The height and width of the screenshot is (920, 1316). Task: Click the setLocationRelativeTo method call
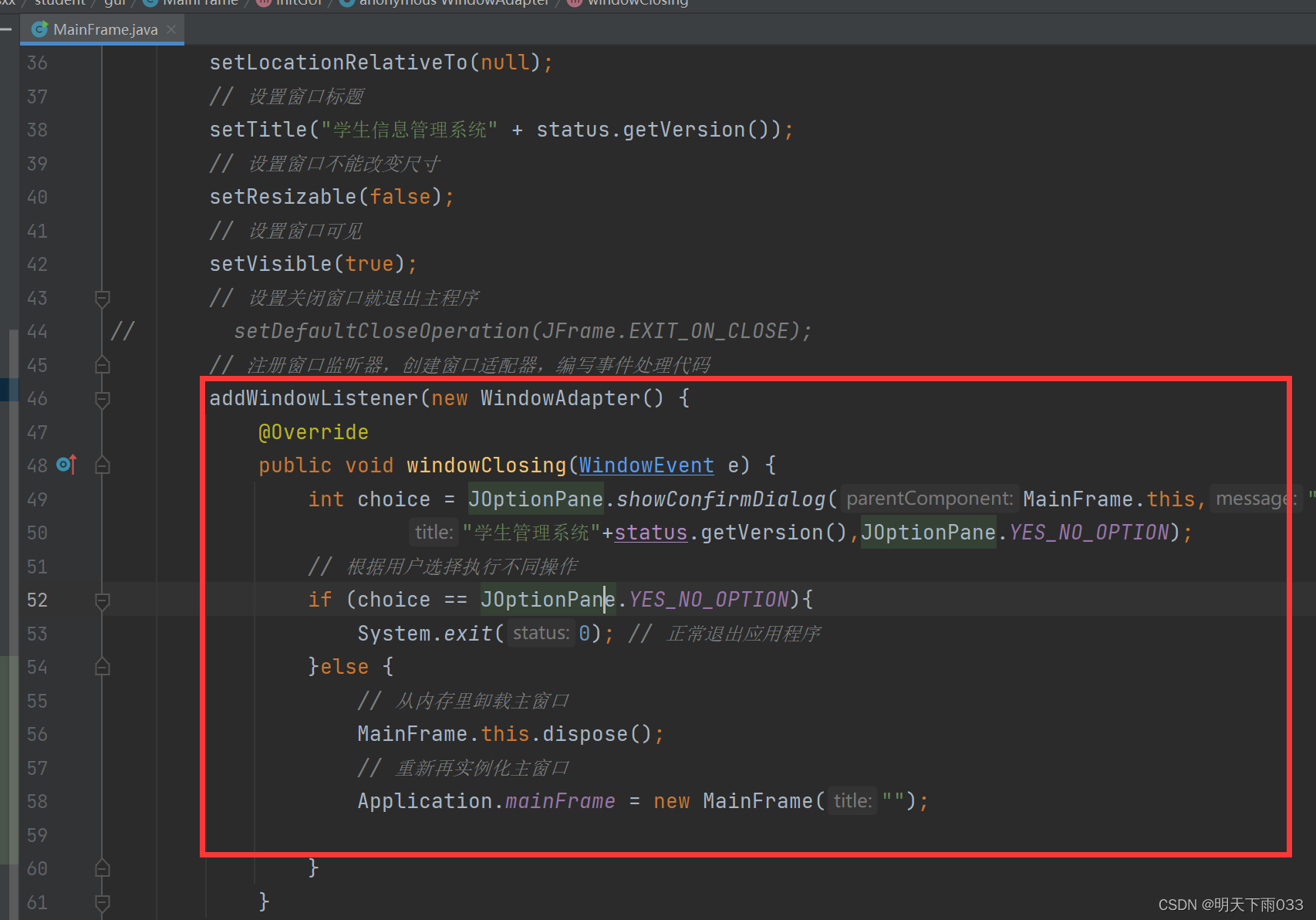[339, 63]
